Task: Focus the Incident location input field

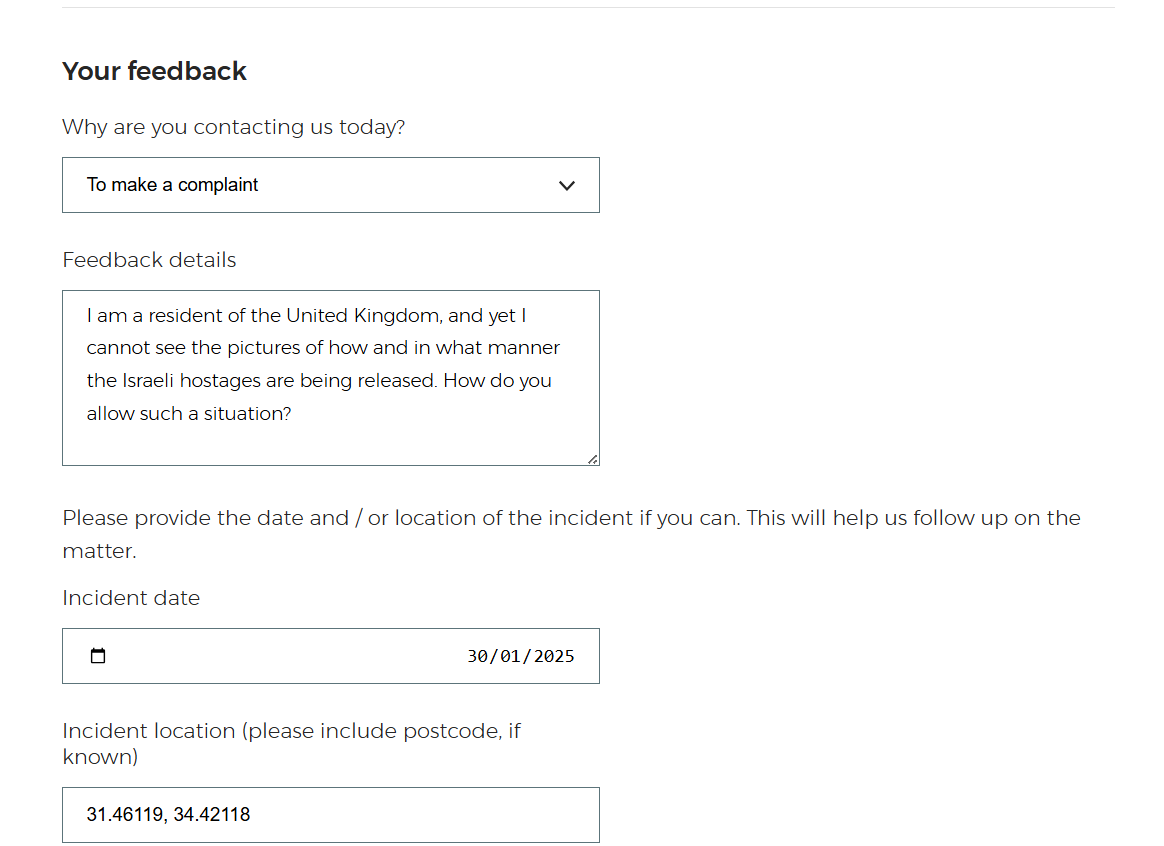Action: tap(400, 815)
